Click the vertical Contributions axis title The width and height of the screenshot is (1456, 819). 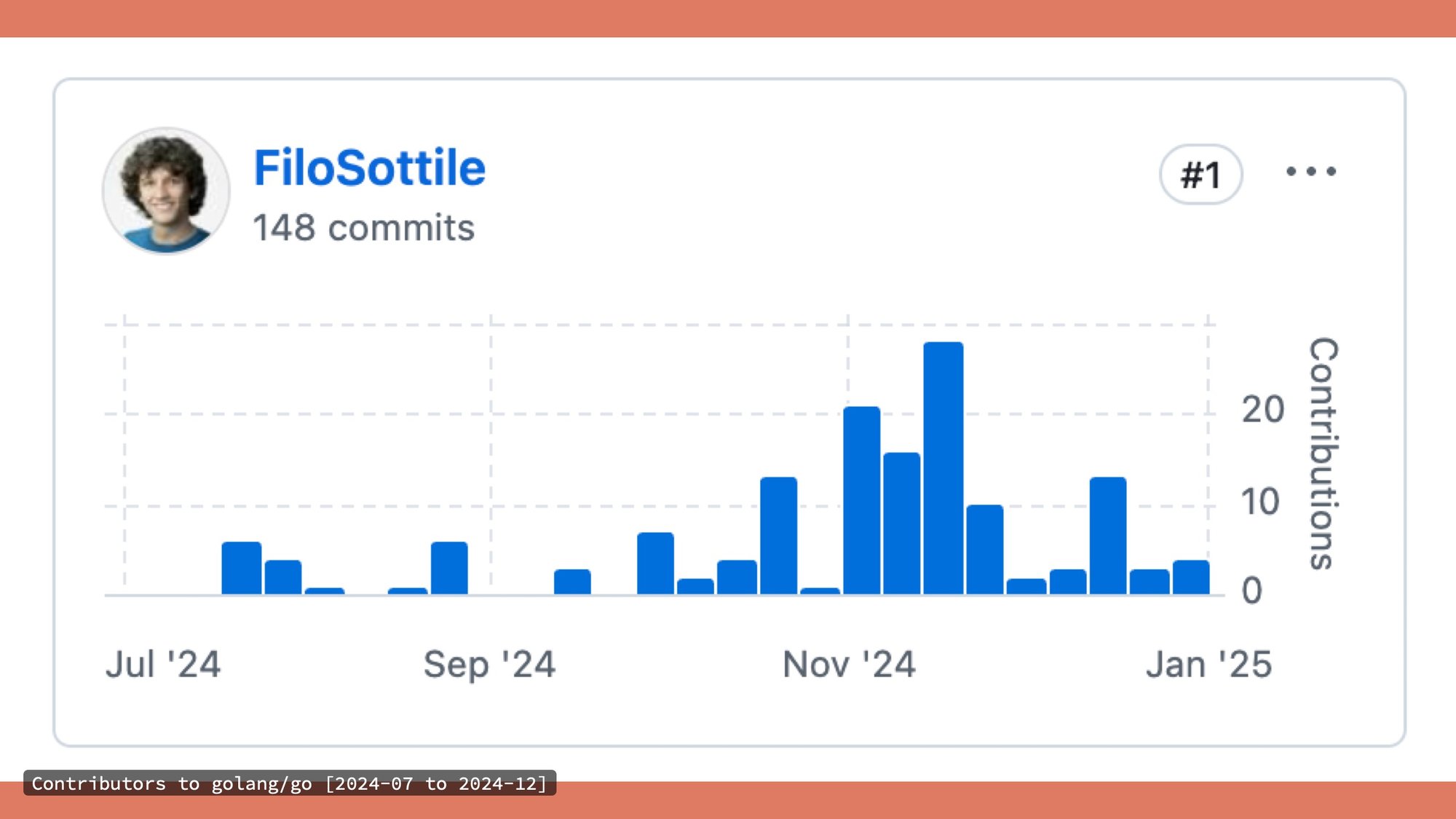(x=1324, y=453)
